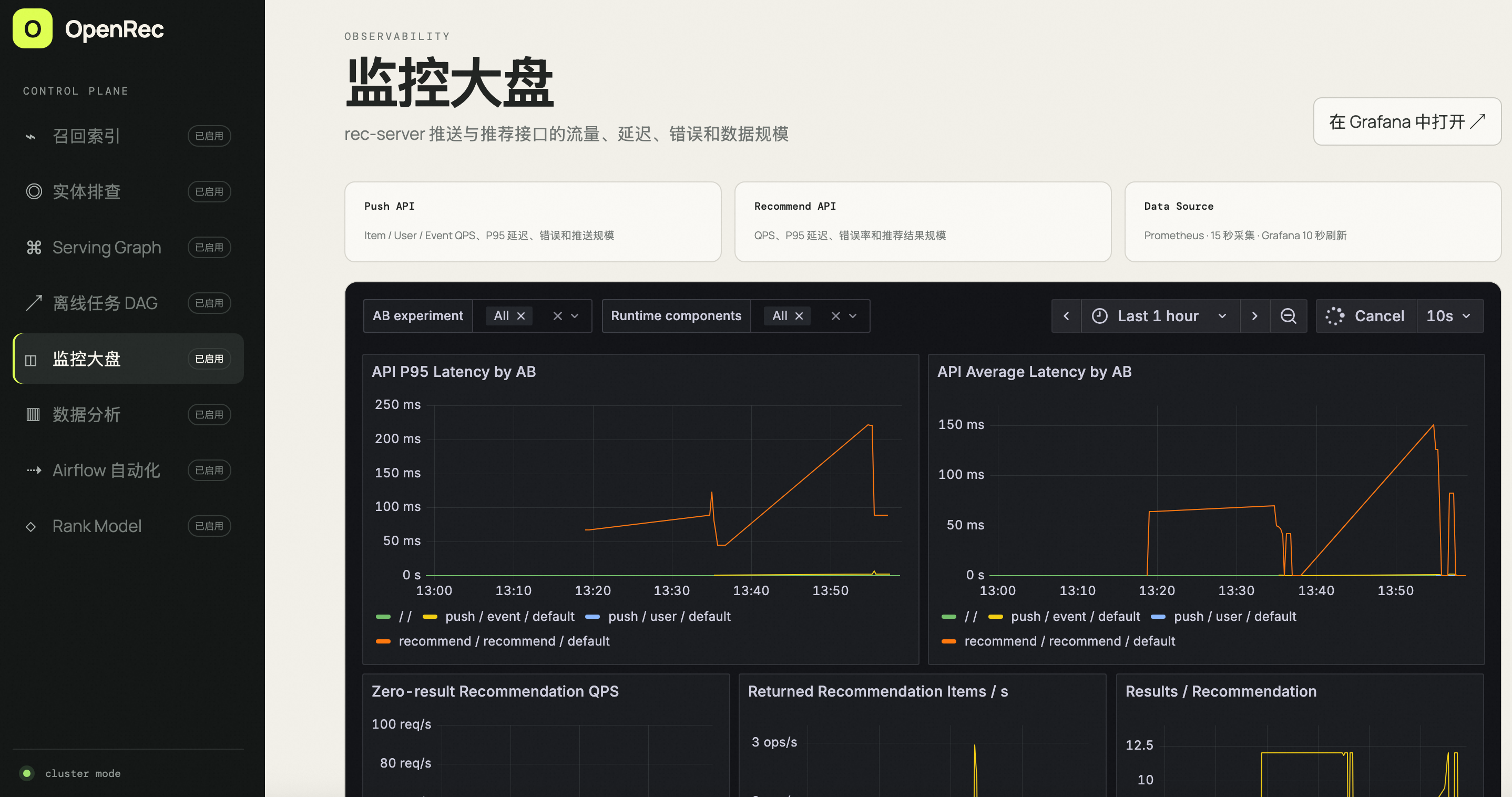
Task: Click the 数据分析 bars icon
Action: 33,415
